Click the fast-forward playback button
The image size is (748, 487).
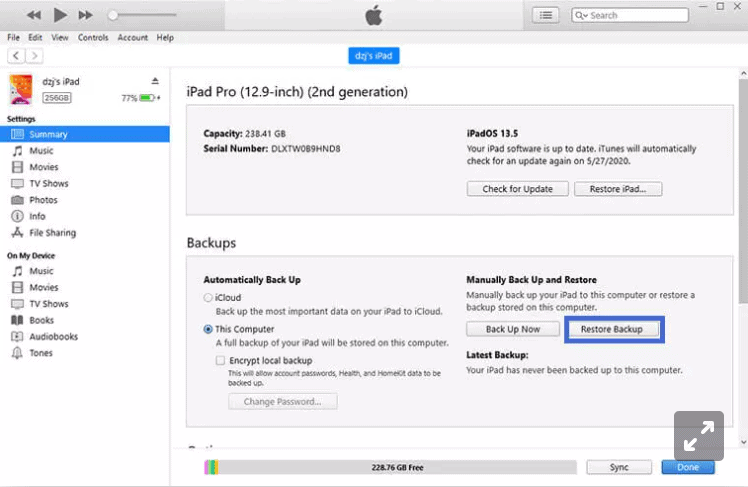click(x=85, y=15)
